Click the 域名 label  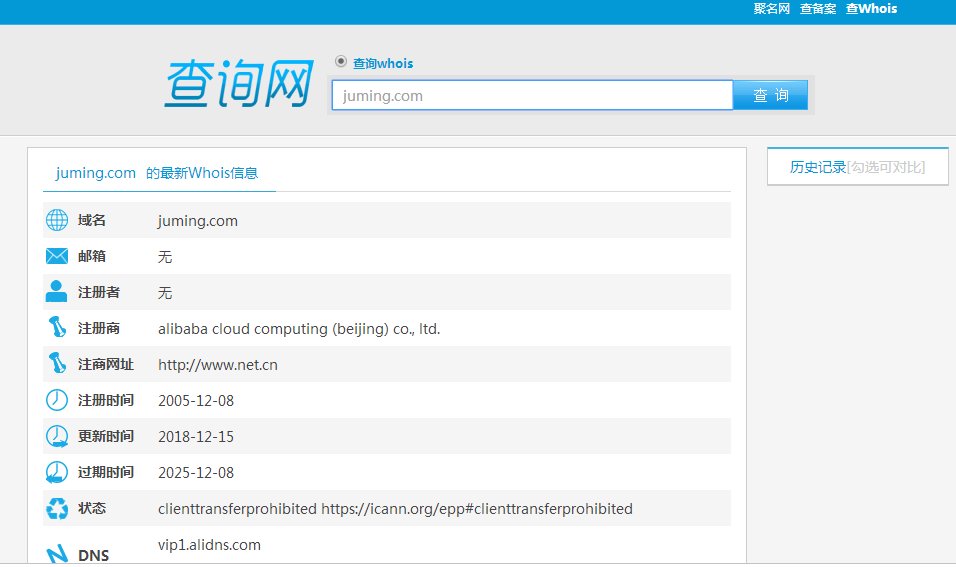[91, 220]
